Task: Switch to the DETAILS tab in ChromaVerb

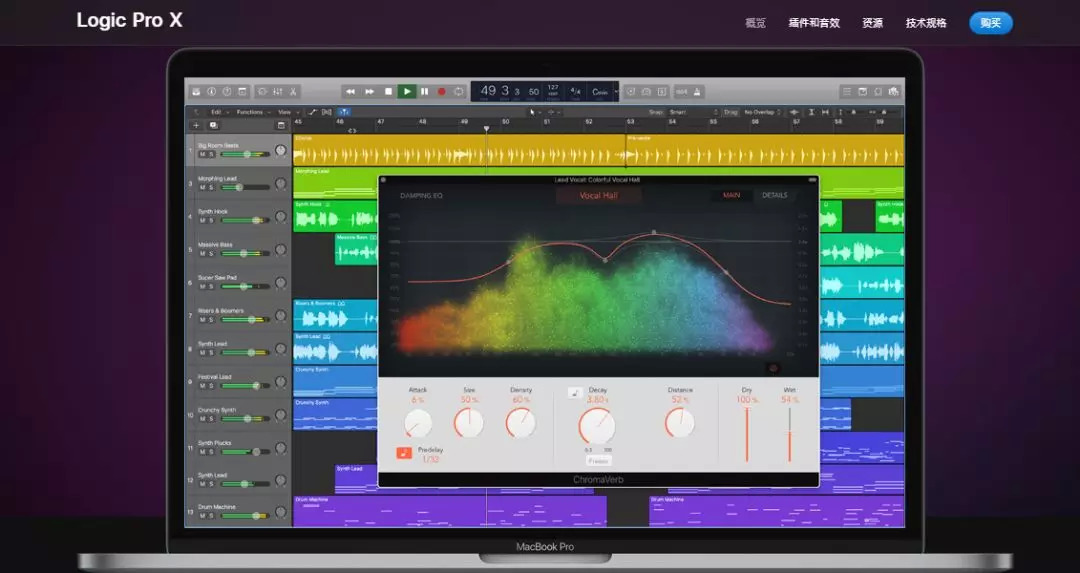Action: 774,195
